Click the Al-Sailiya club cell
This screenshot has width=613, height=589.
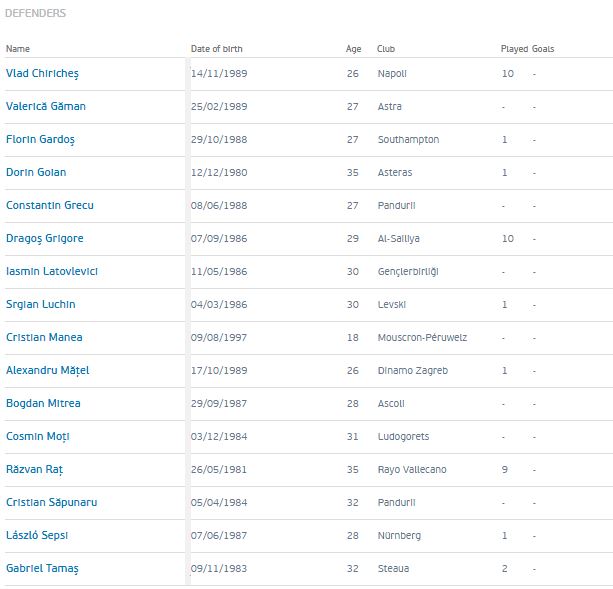pos(398,238)
